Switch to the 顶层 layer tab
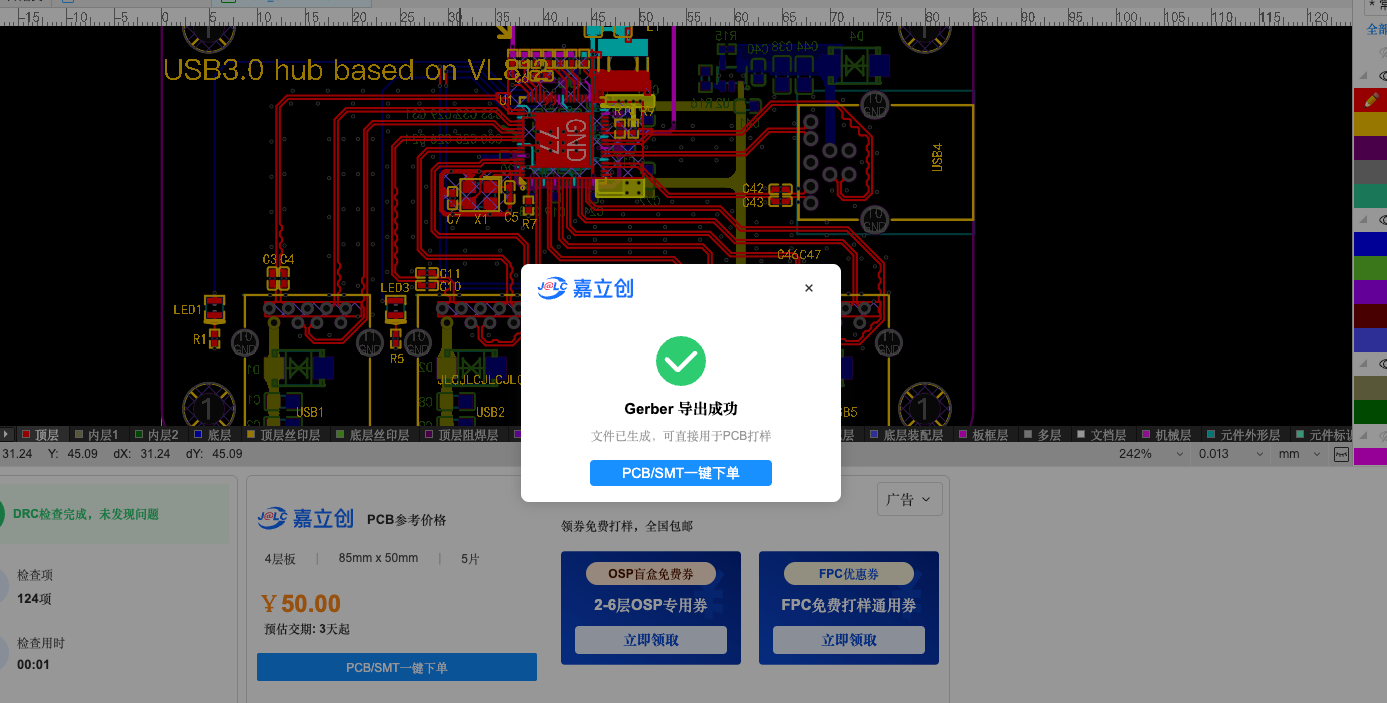This screenshot has height=703, width=1387. coord(40,435)
